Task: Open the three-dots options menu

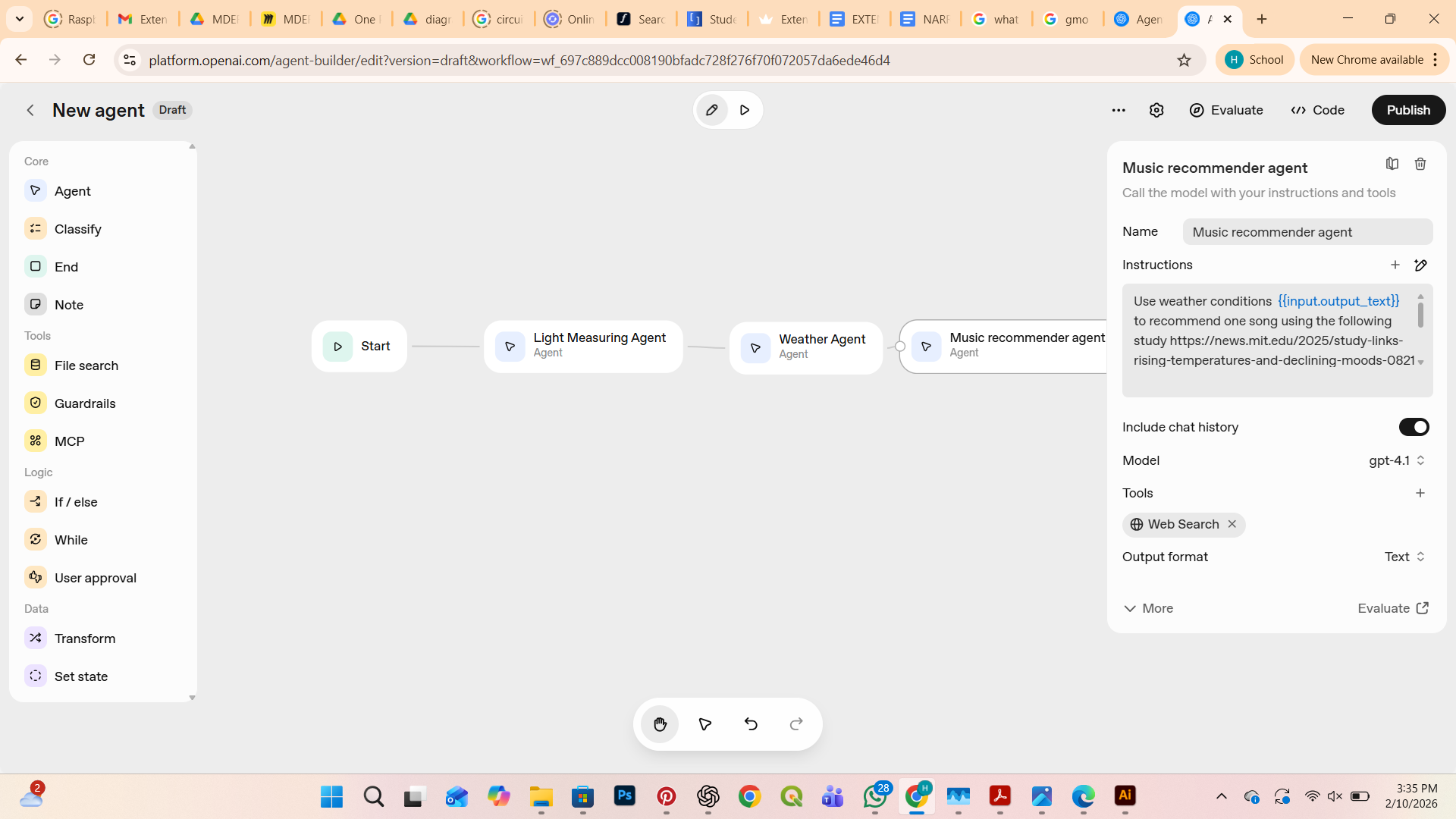Action: [1118, 110]
